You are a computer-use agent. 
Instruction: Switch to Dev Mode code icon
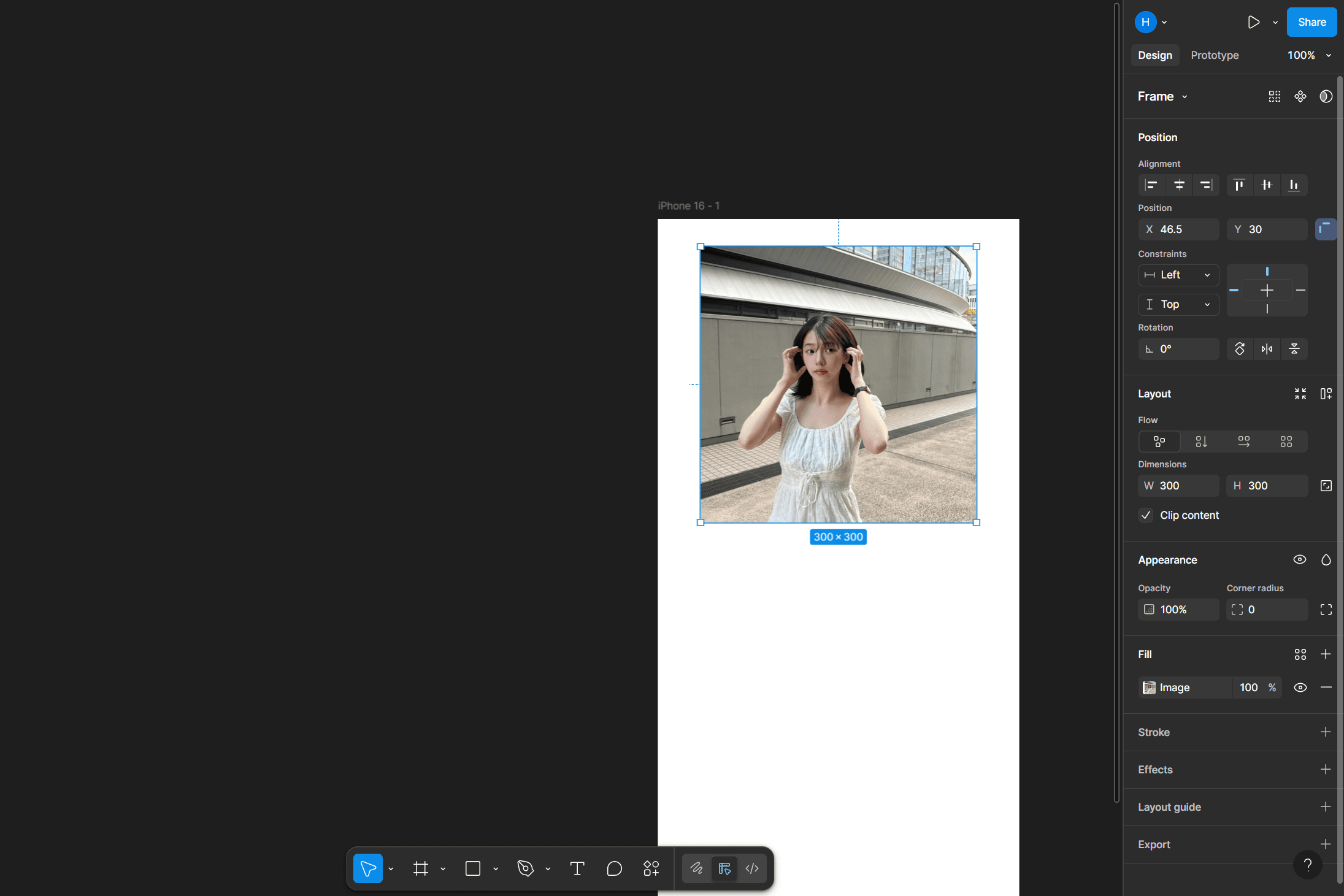(x=752, y=868)
